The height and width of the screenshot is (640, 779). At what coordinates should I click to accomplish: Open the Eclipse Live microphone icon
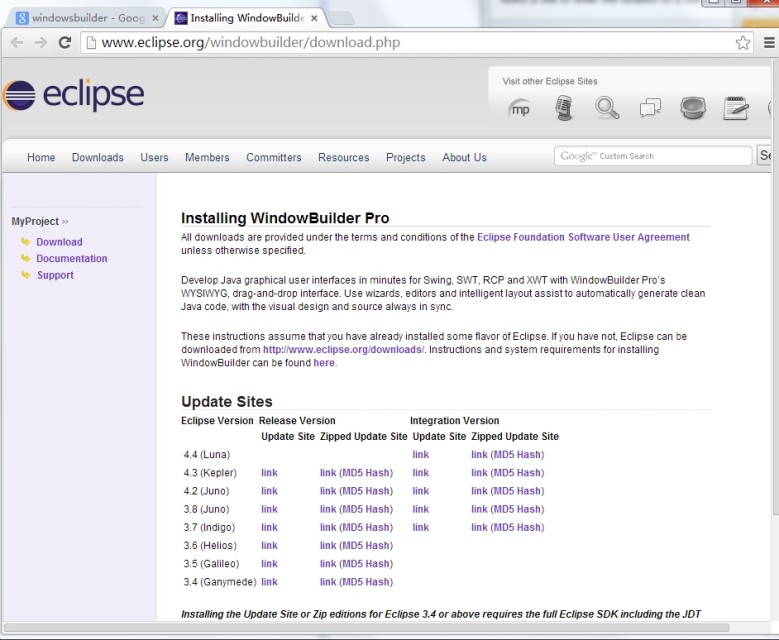[563, 108]
